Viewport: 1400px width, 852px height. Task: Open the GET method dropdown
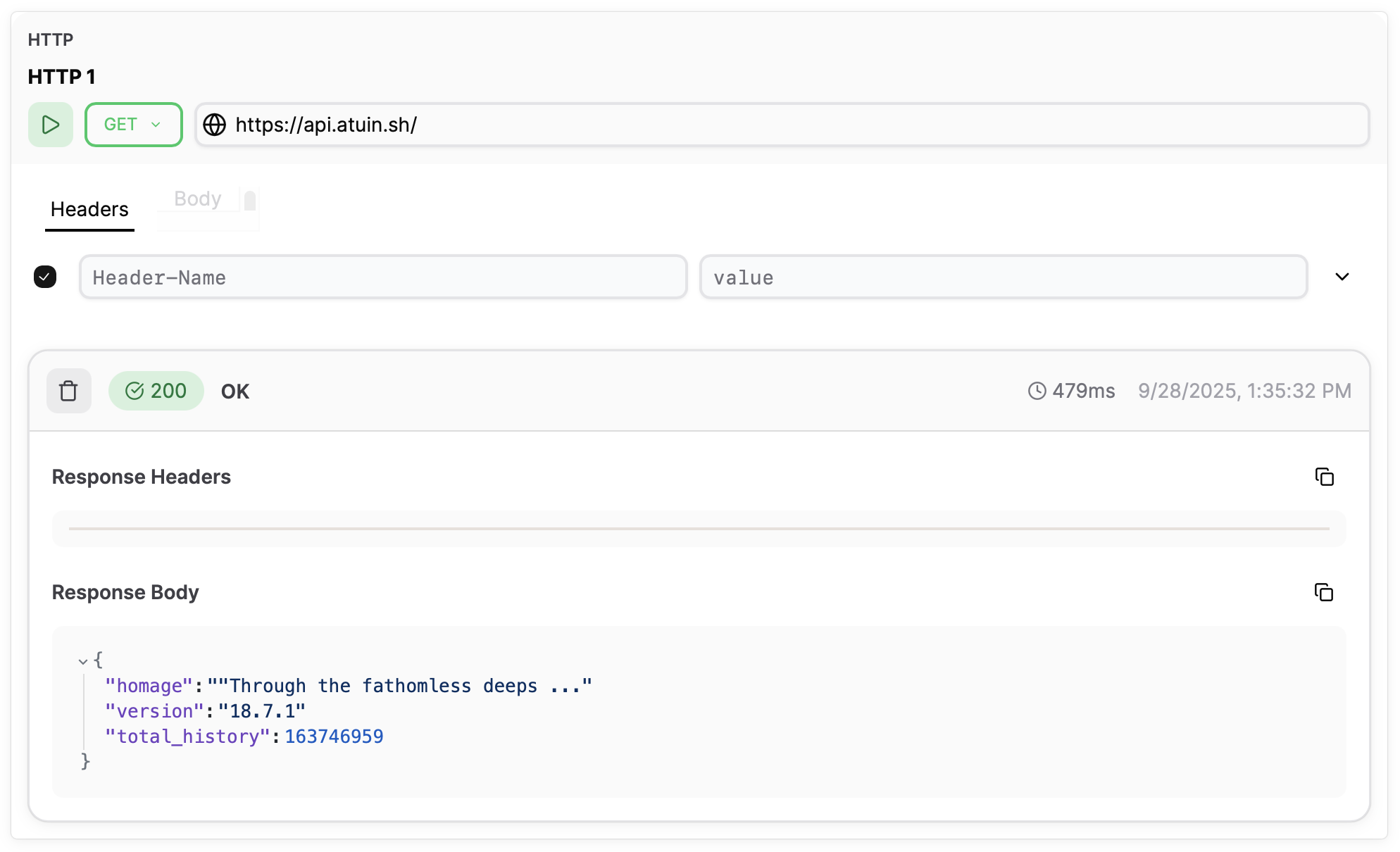pos(133,125)
